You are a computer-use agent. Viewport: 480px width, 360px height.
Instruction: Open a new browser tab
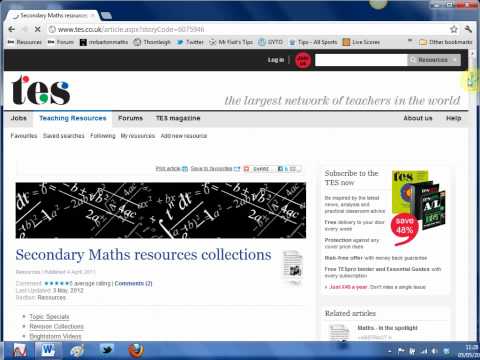(106, 15)
